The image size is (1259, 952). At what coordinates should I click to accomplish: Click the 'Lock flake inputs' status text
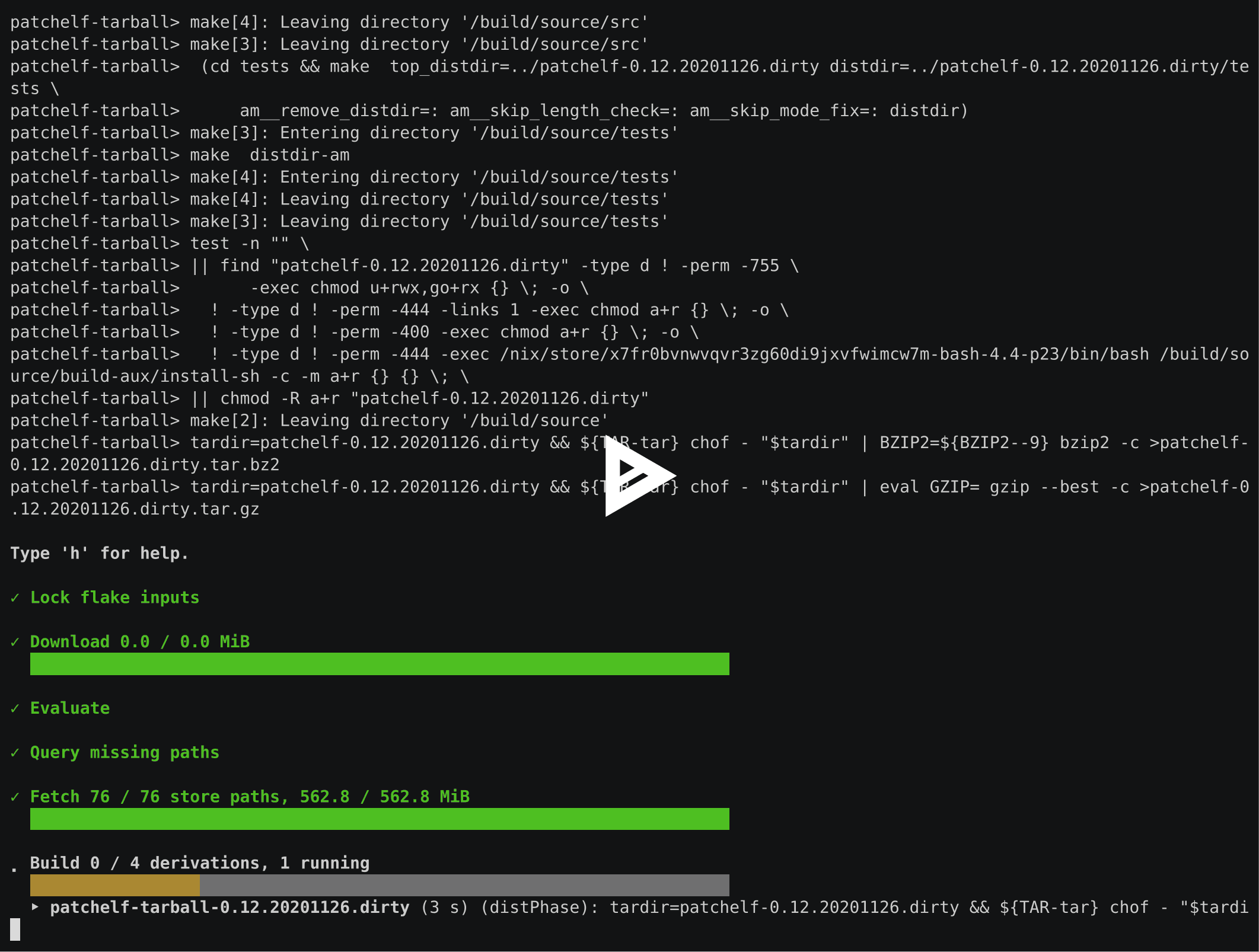pyautogui.click(x=115, y=598)
